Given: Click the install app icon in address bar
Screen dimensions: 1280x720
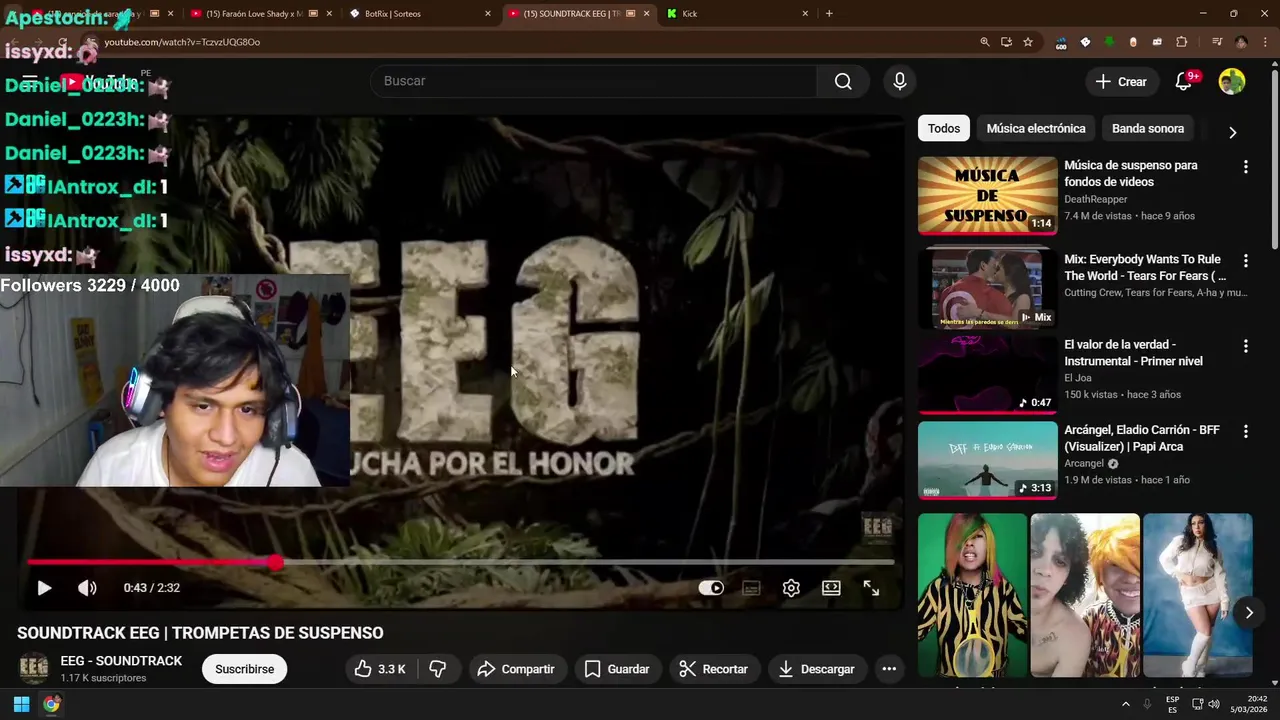Looking at the screenshot, I should tap(1006, 42).
